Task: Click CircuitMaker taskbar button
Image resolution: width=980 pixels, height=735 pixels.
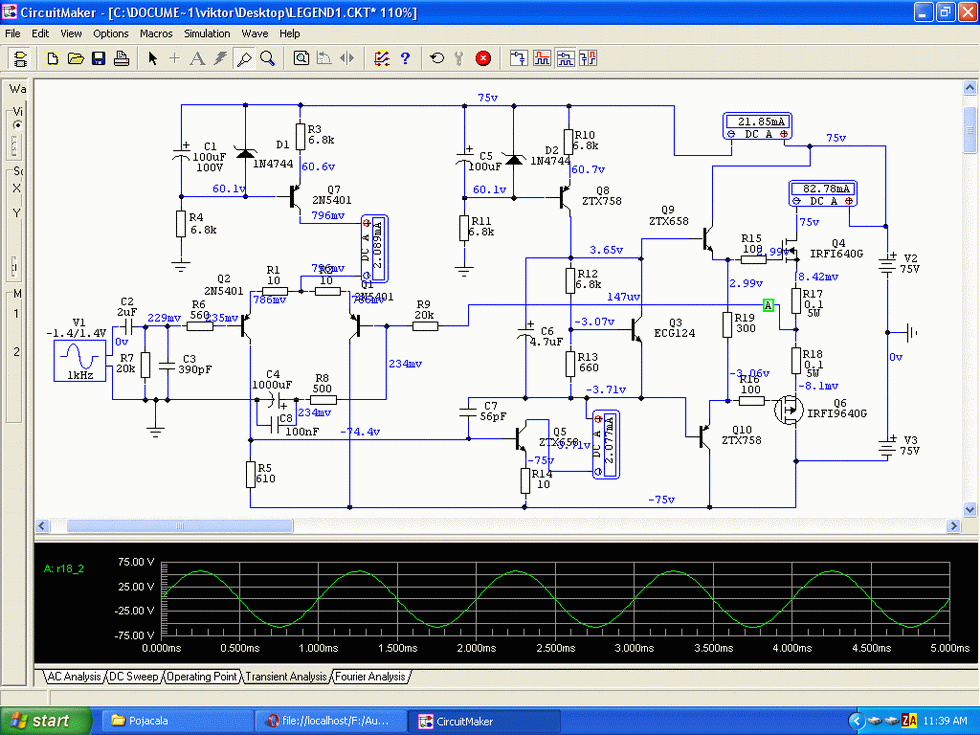Action: click(484, 721)
